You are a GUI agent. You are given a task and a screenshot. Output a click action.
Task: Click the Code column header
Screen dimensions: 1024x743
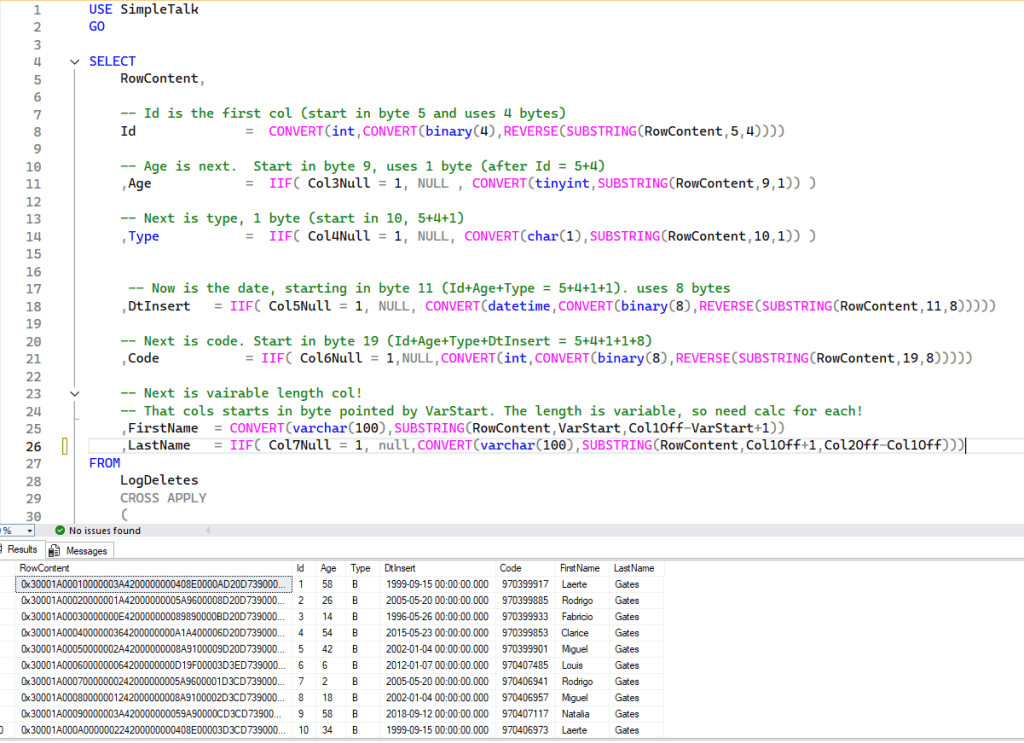[x=510, y=567]
